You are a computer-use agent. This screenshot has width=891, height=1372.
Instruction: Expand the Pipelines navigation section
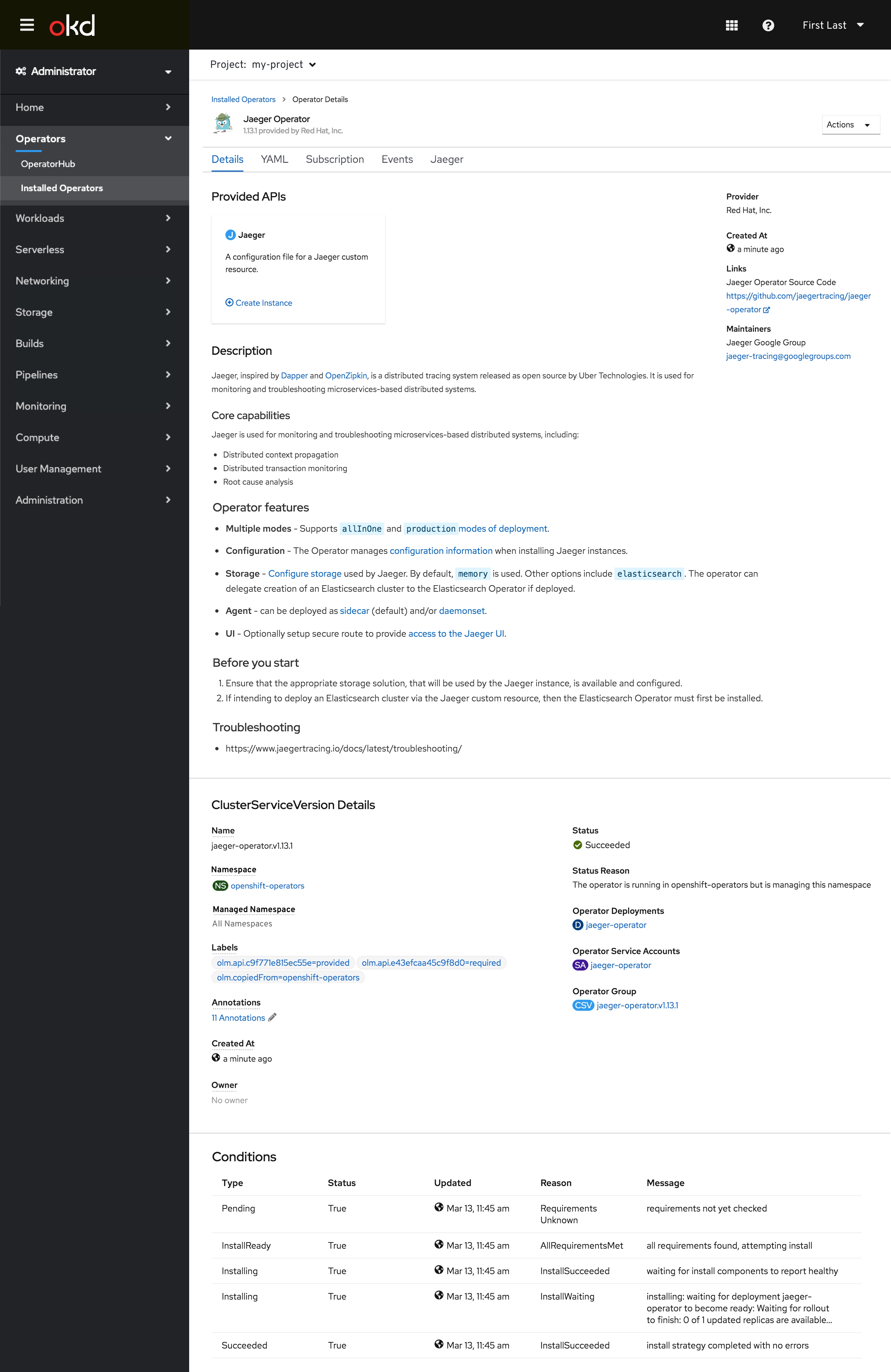(x=95, y=375)
